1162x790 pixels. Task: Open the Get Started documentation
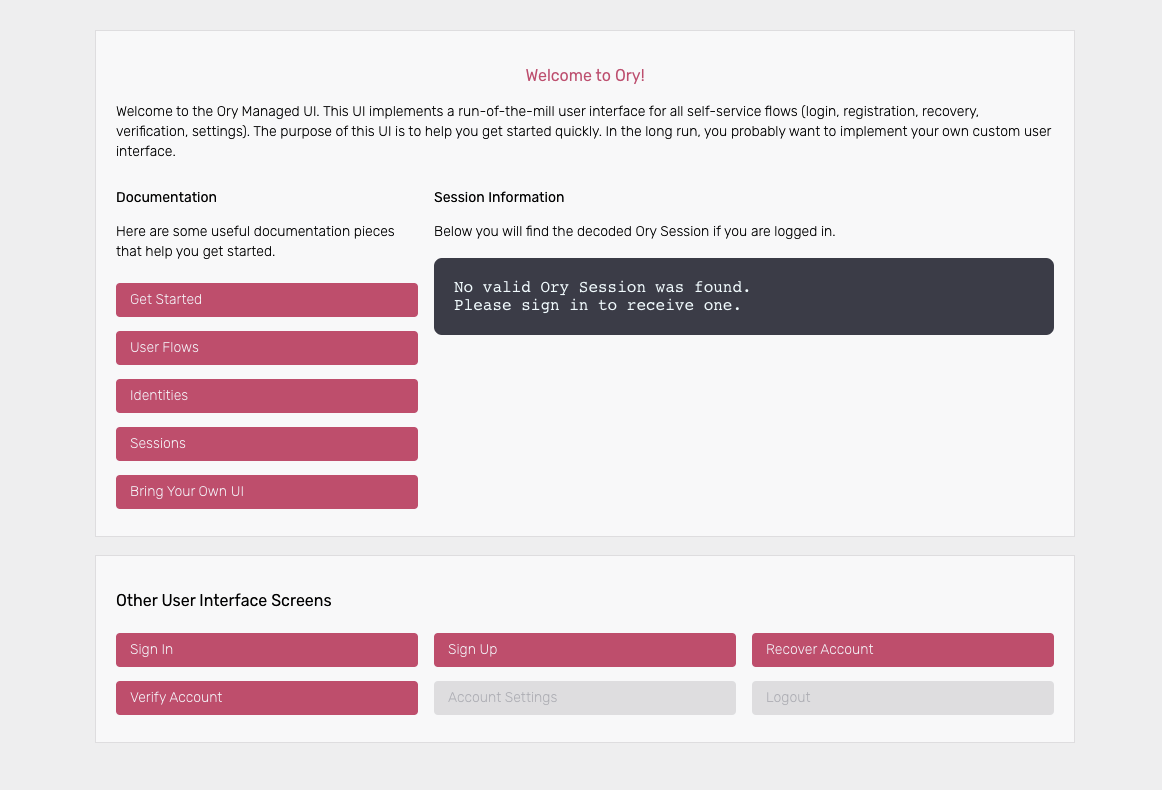pos(267,300)
